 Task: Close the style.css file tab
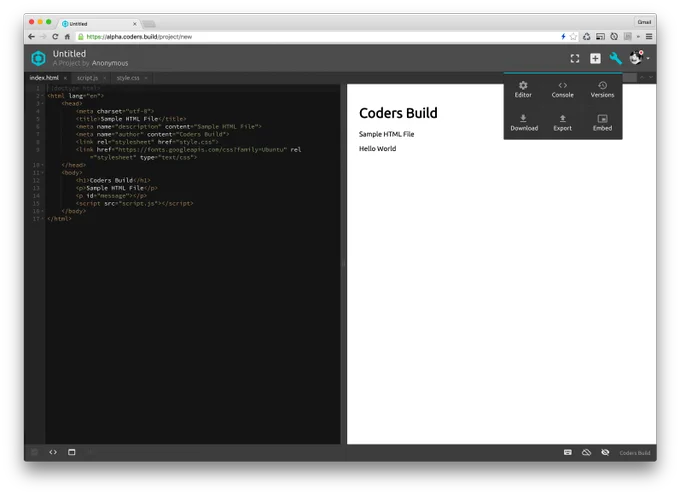[146, 78]
